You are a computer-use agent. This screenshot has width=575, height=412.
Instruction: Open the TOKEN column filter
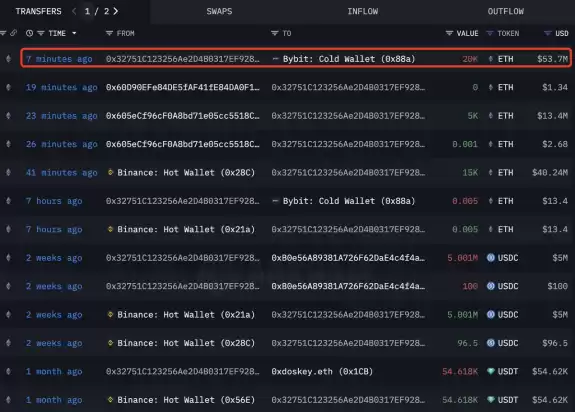(x=490, y=33)
